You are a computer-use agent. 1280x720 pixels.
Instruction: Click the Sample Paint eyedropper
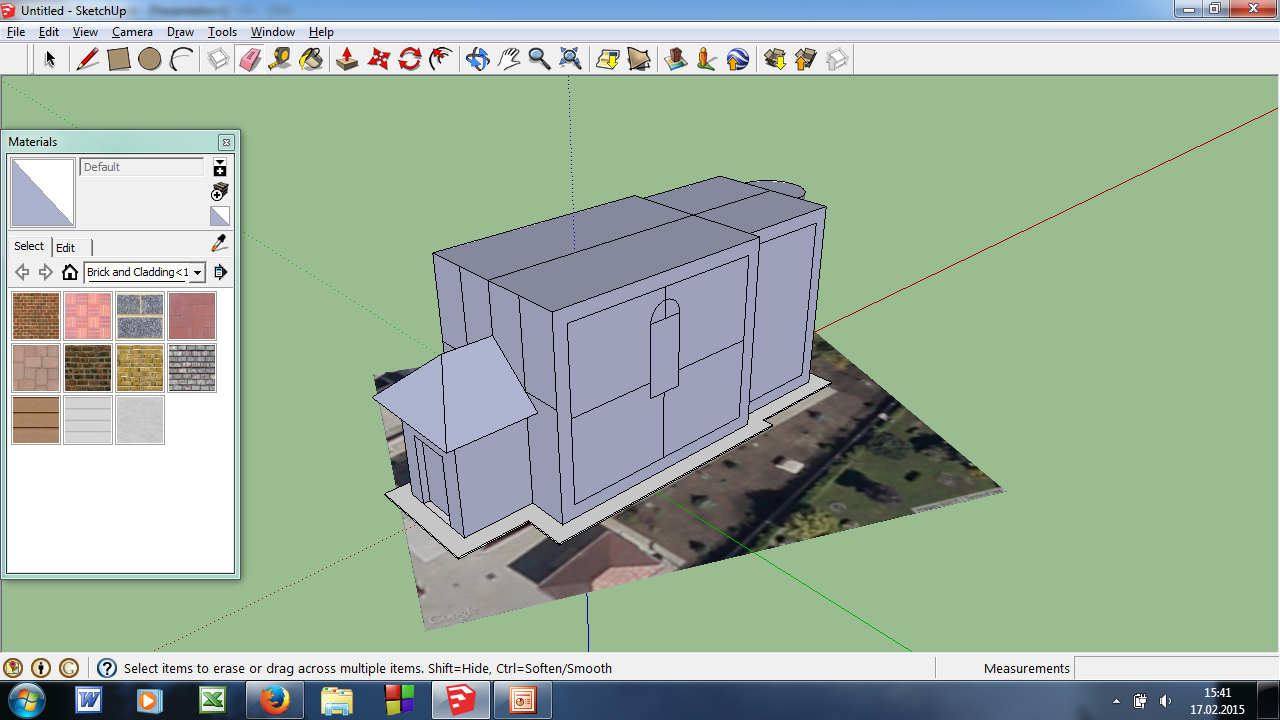point(220,243)
